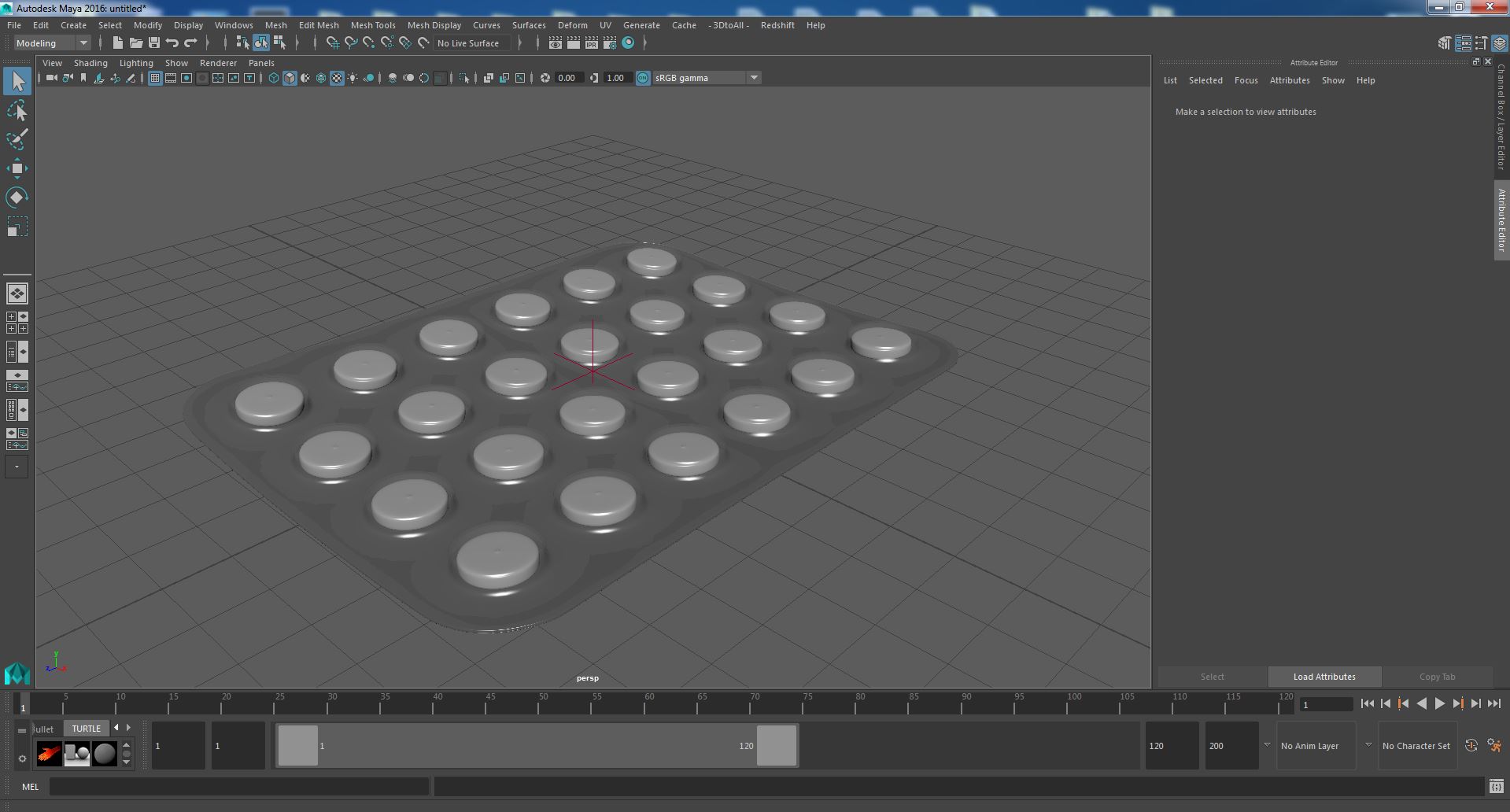Select by hierarchy mode icon

point(242,42)
